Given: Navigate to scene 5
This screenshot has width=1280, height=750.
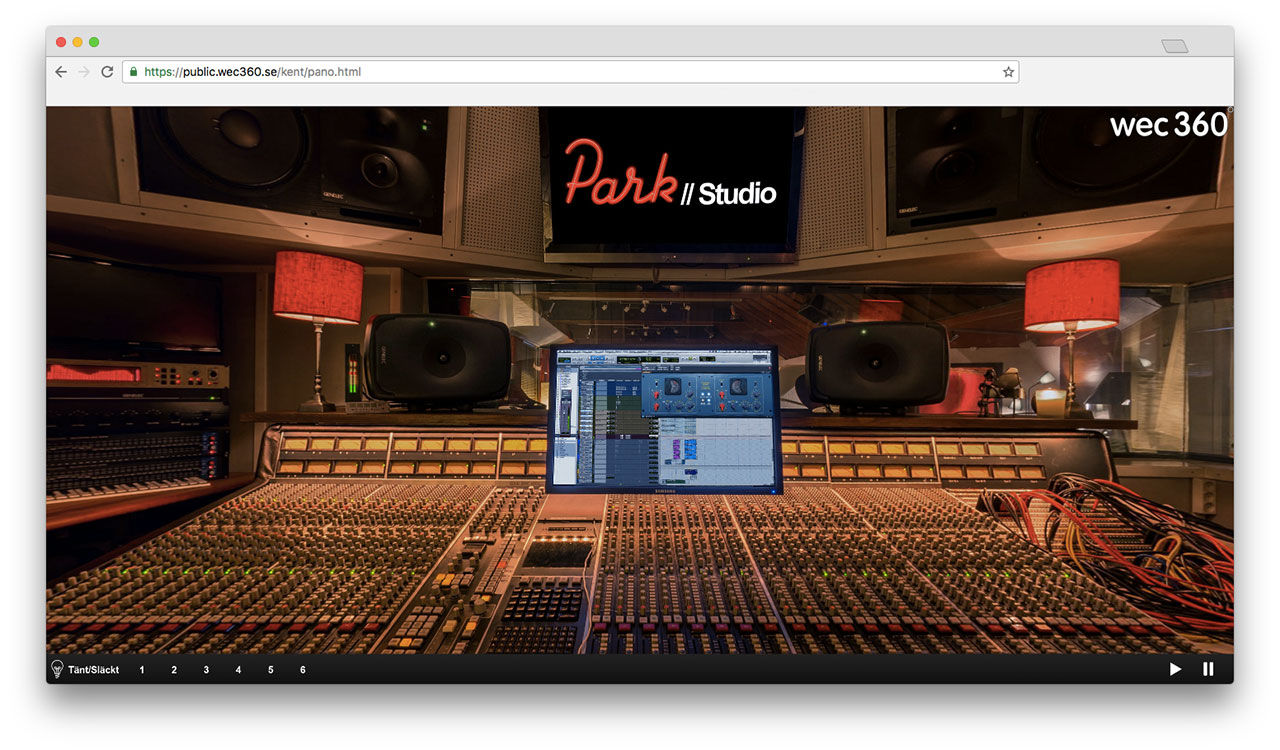Looking at the screenshot, I should click(270, 669).
